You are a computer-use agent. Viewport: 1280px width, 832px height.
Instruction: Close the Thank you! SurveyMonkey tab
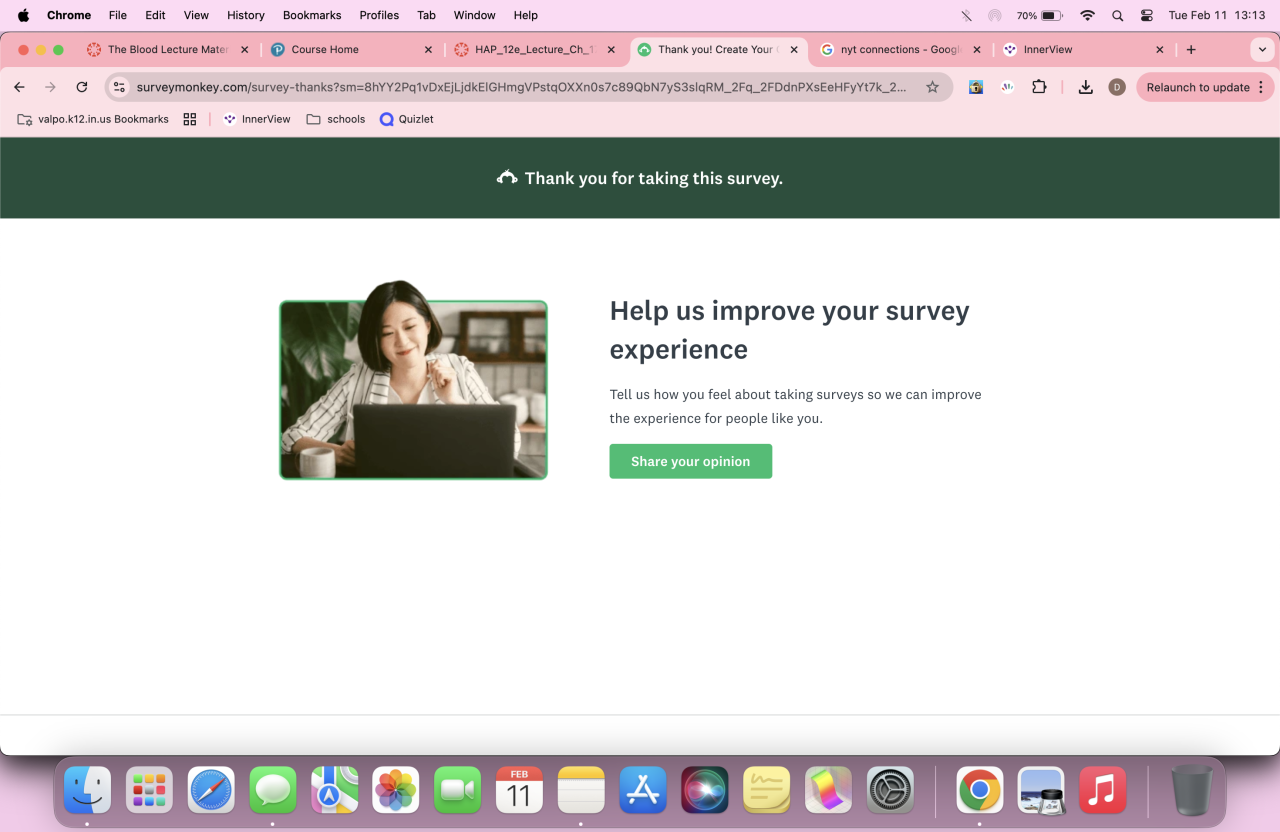point(794,49)
